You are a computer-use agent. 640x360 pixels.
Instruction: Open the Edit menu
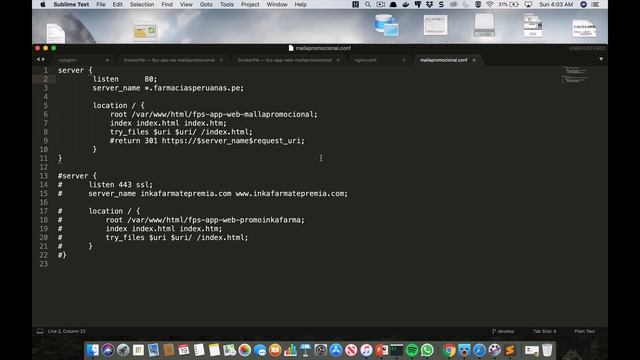pyautogui.click(x=118, y=4)
